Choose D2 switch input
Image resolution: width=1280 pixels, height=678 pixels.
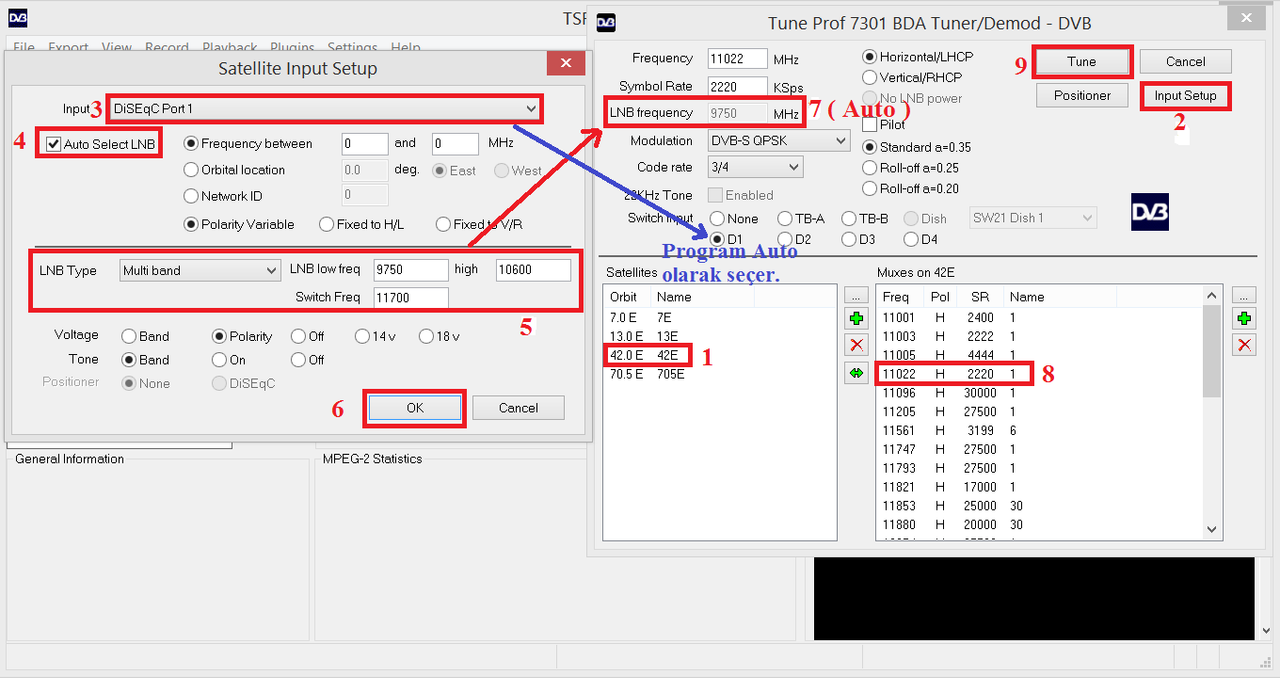(x=783, y=239)
